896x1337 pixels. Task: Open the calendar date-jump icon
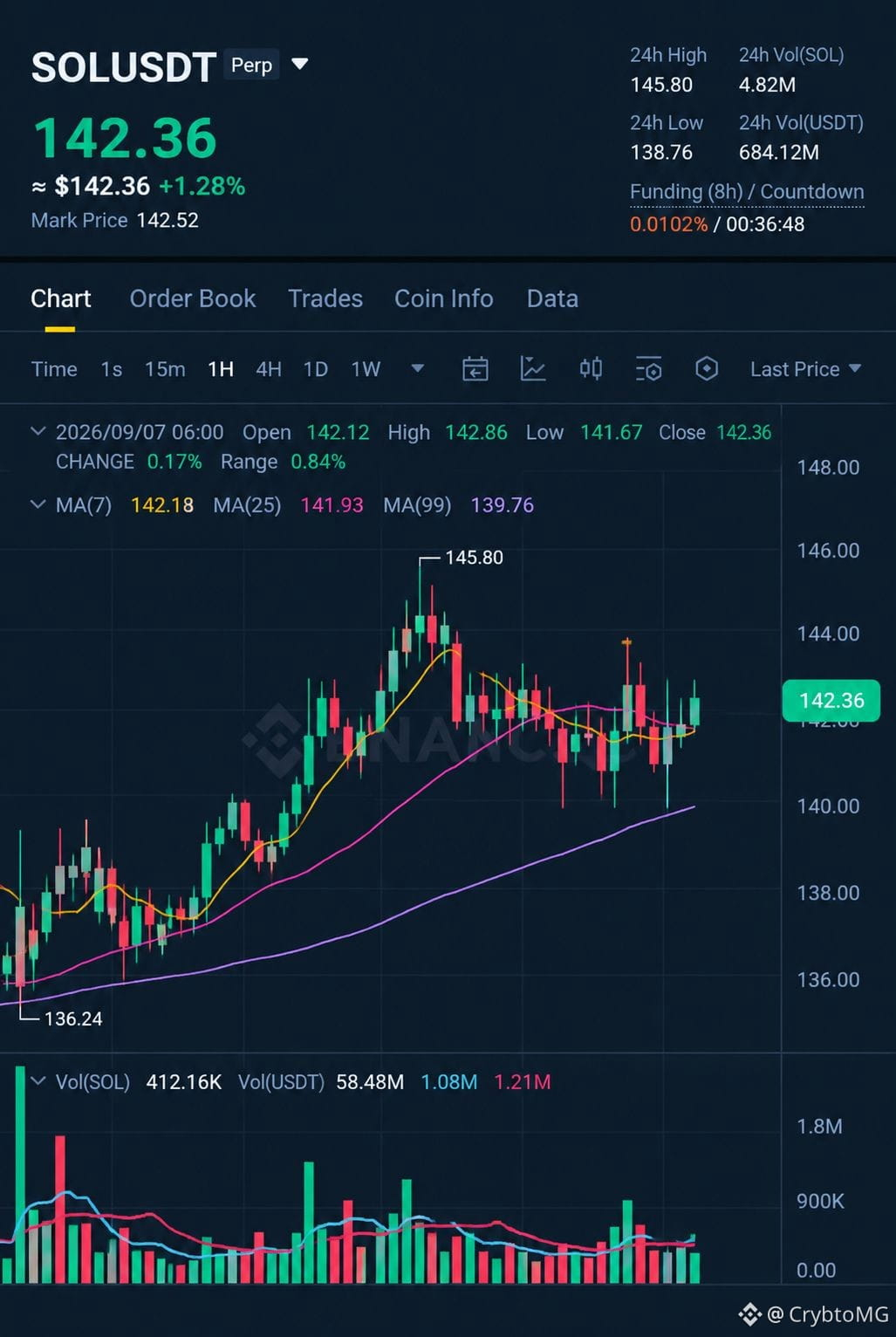(475, 369)
